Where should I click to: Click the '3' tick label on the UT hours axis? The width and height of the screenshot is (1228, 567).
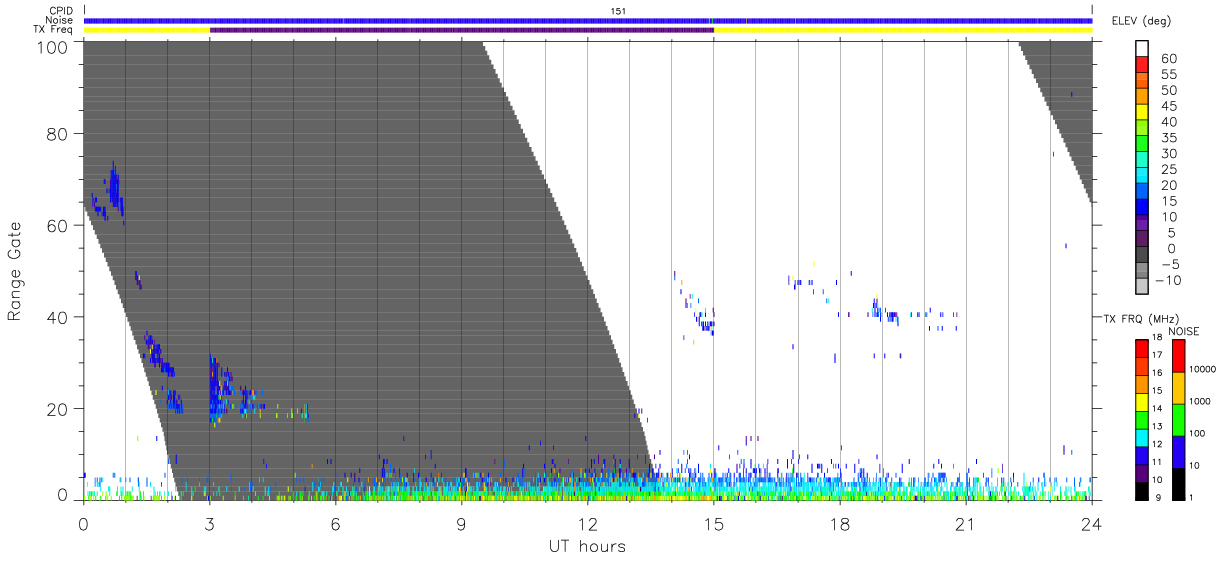coord(210,525)
